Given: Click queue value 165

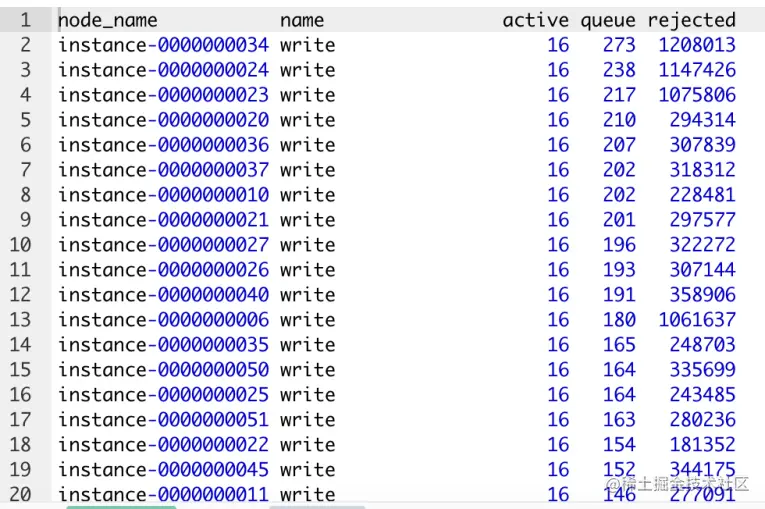Looking at the screenshot, I should pyautogui.click(x=619, y=345).
